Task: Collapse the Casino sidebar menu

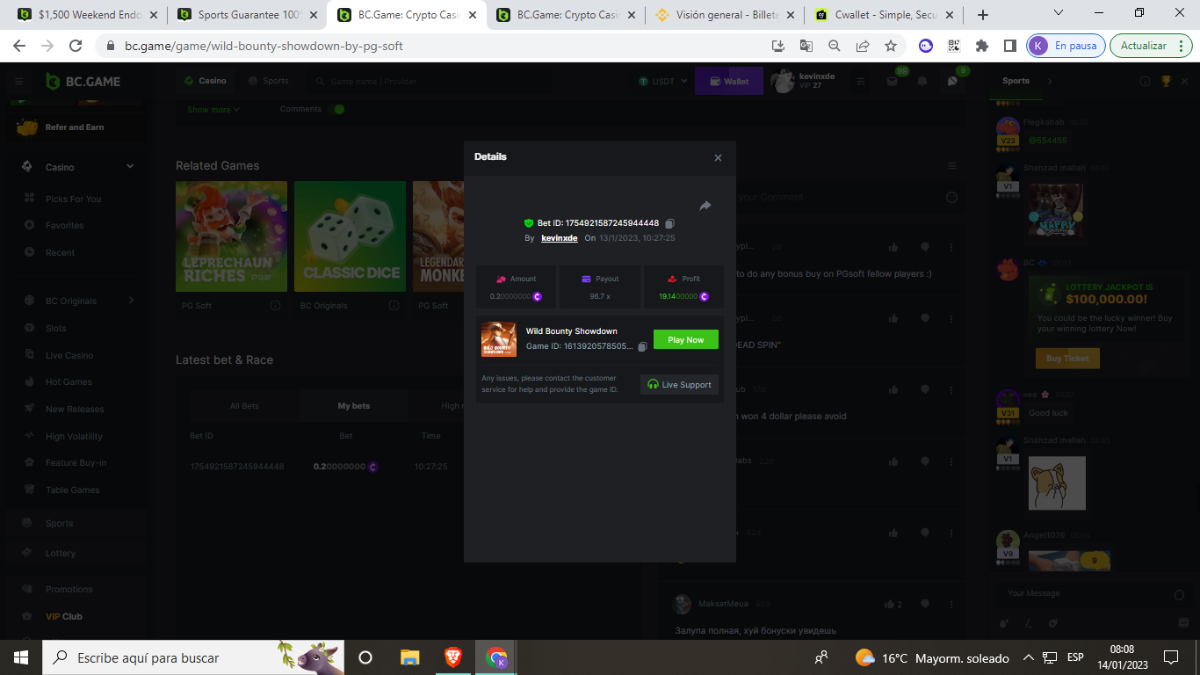Action: (130, 167)
